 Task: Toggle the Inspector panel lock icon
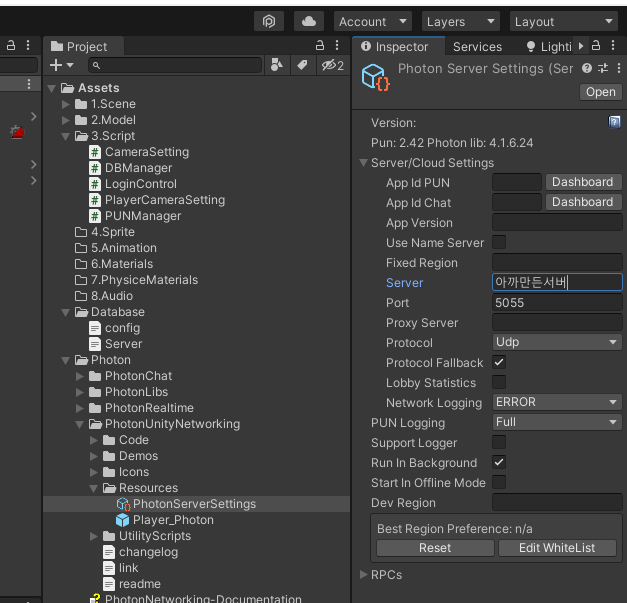click(596, 46)
